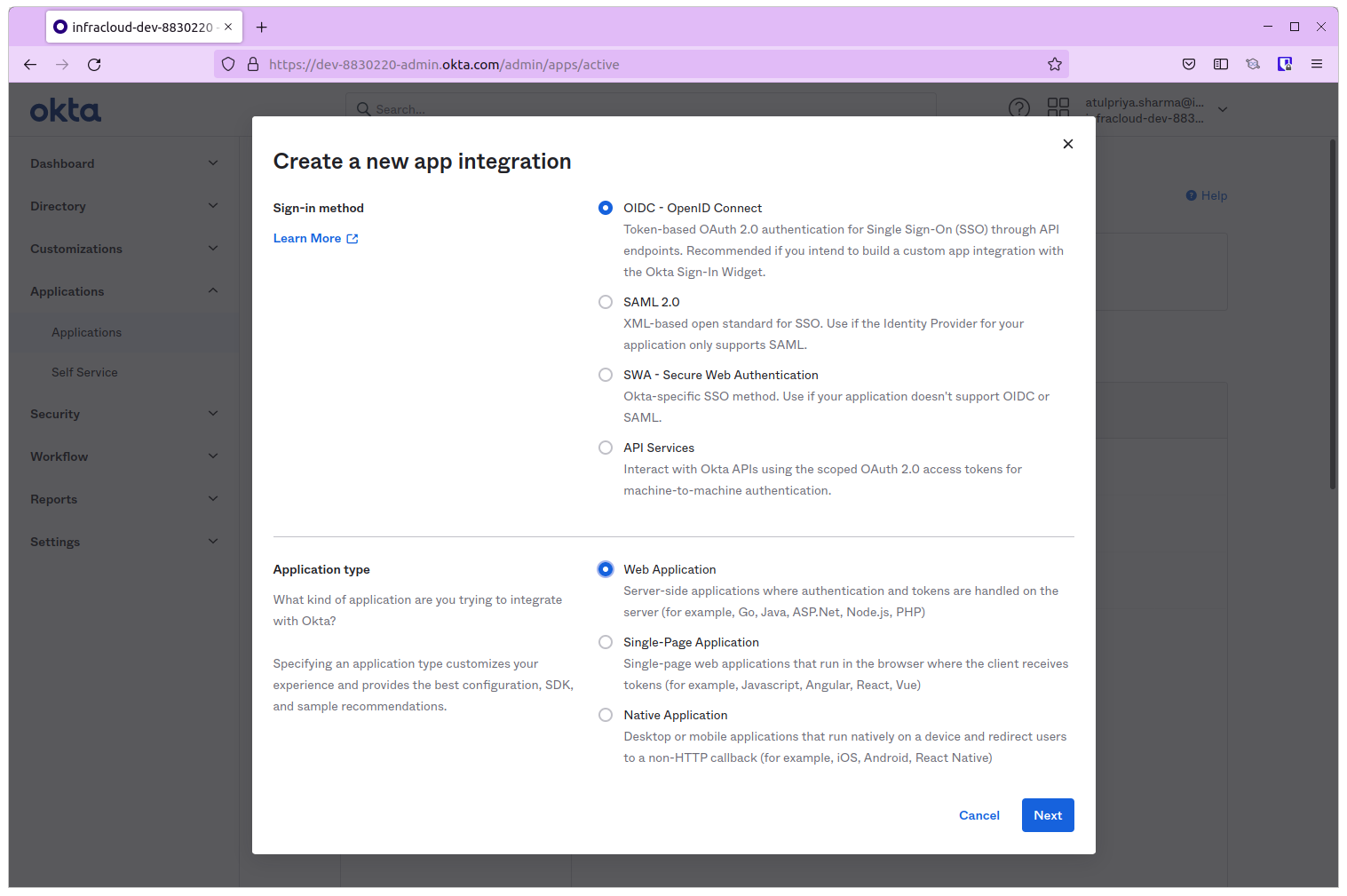
Task: Open the help question mark icon in header
Action: (x=1019, y=108)
